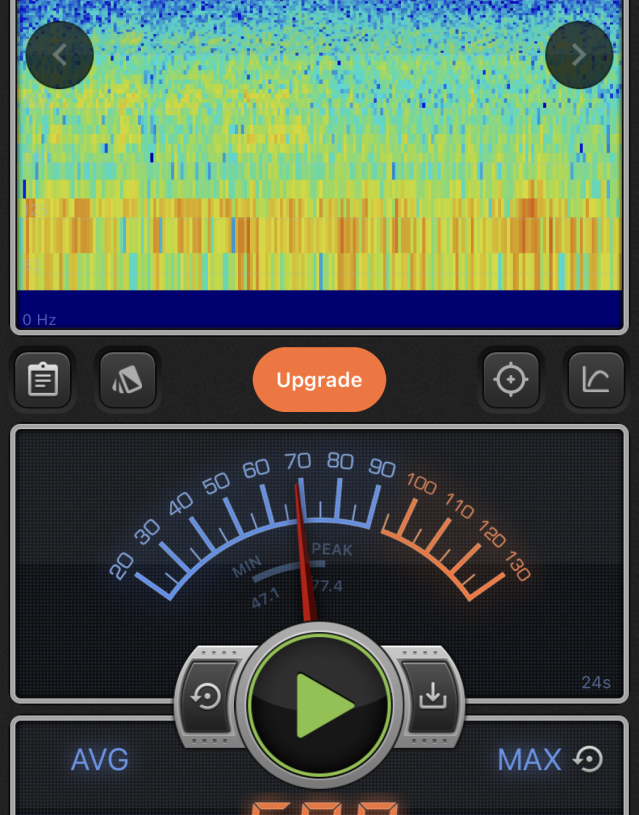Reset the MAX value with circular arrow
Viewport: 639px width, 815px height.
pos(588,760)
